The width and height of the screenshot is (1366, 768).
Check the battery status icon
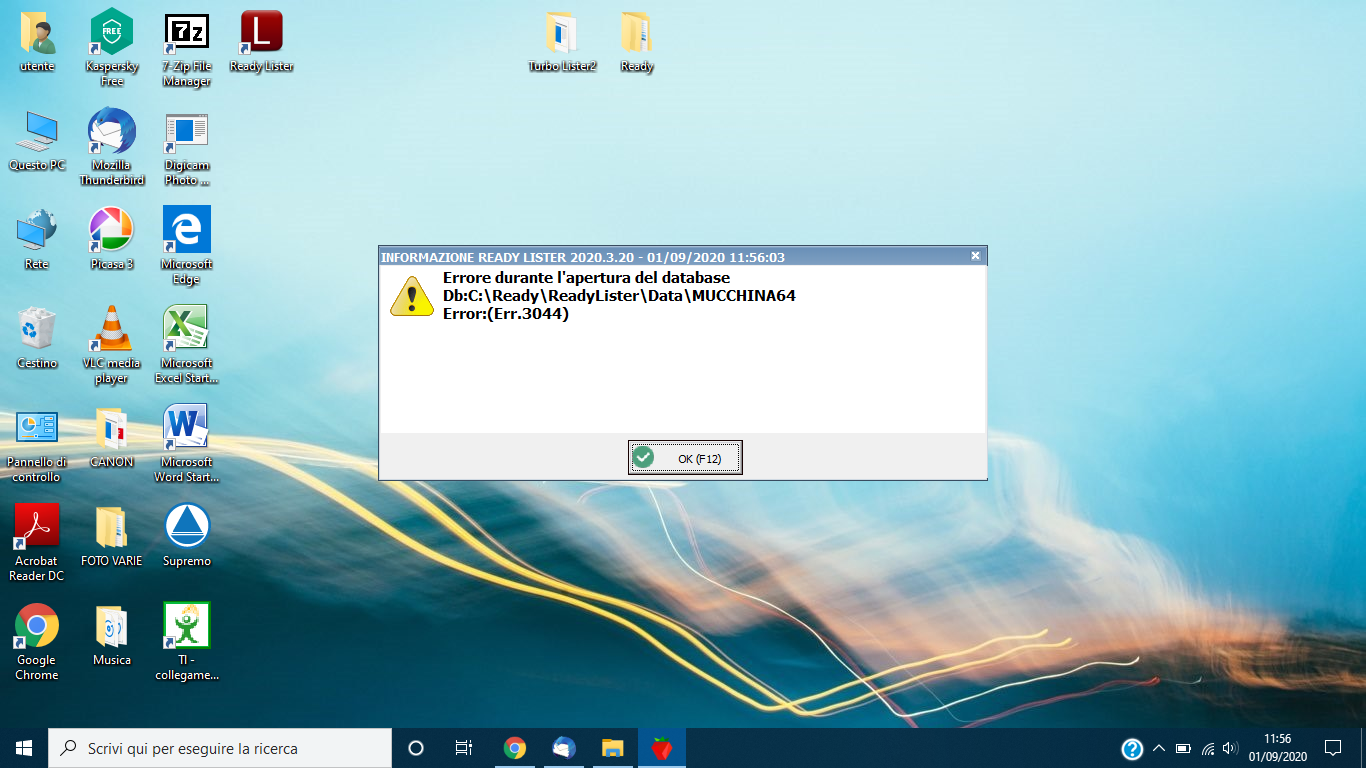(1183, 748)
